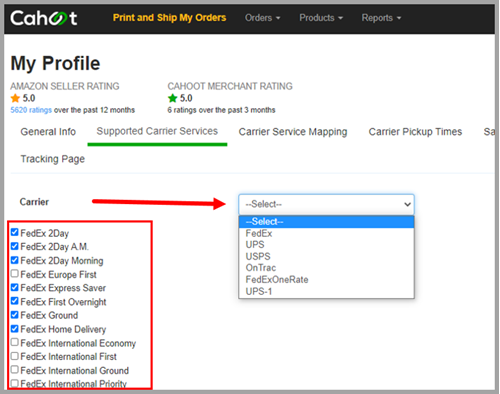Uncheck FedEx 2Day A.M. service
Screen dimensions: 500x394
[14, 246]
